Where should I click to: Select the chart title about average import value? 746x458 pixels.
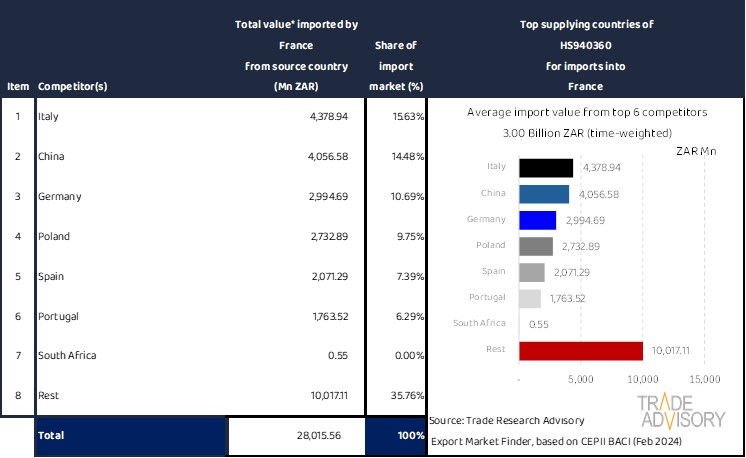[x=584, y=113]
